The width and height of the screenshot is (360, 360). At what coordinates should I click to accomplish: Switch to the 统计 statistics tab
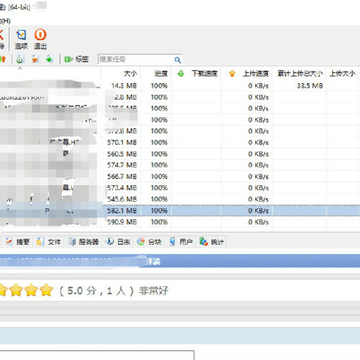[x=212, y=242]
